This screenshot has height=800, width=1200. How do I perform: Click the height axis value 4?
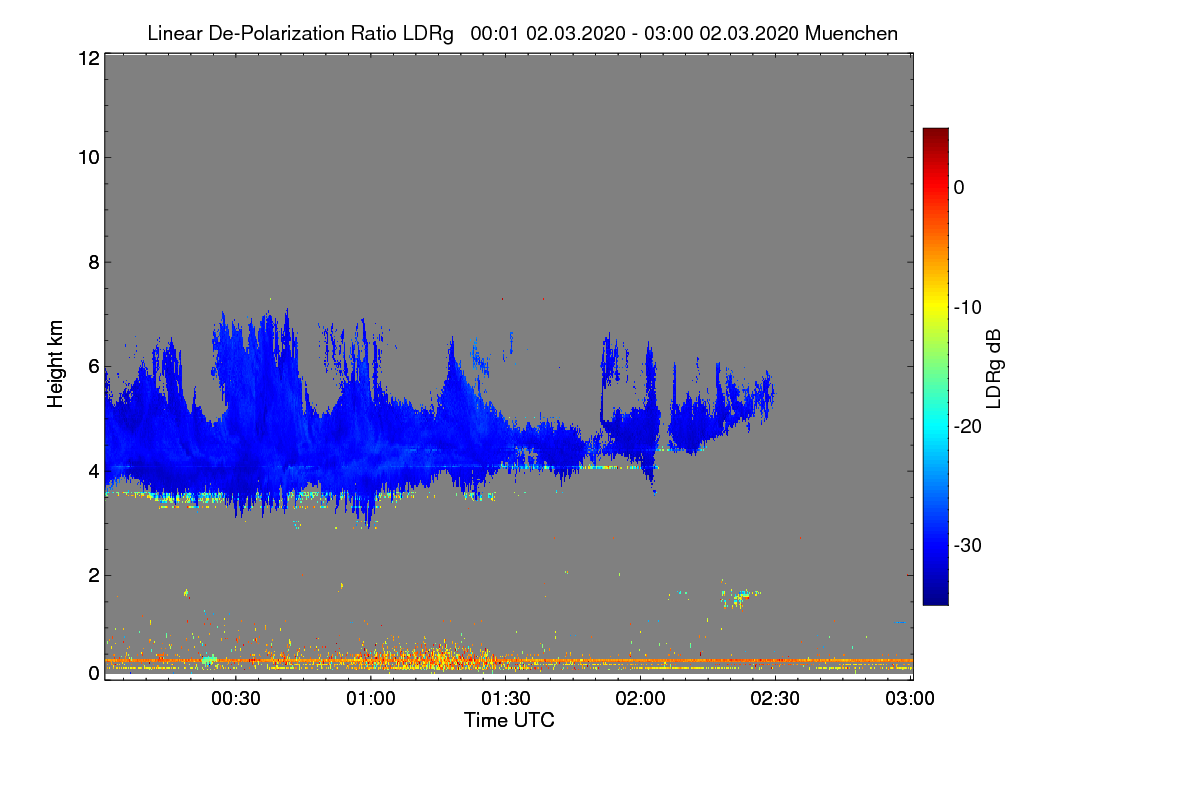[x=93, y=471]
